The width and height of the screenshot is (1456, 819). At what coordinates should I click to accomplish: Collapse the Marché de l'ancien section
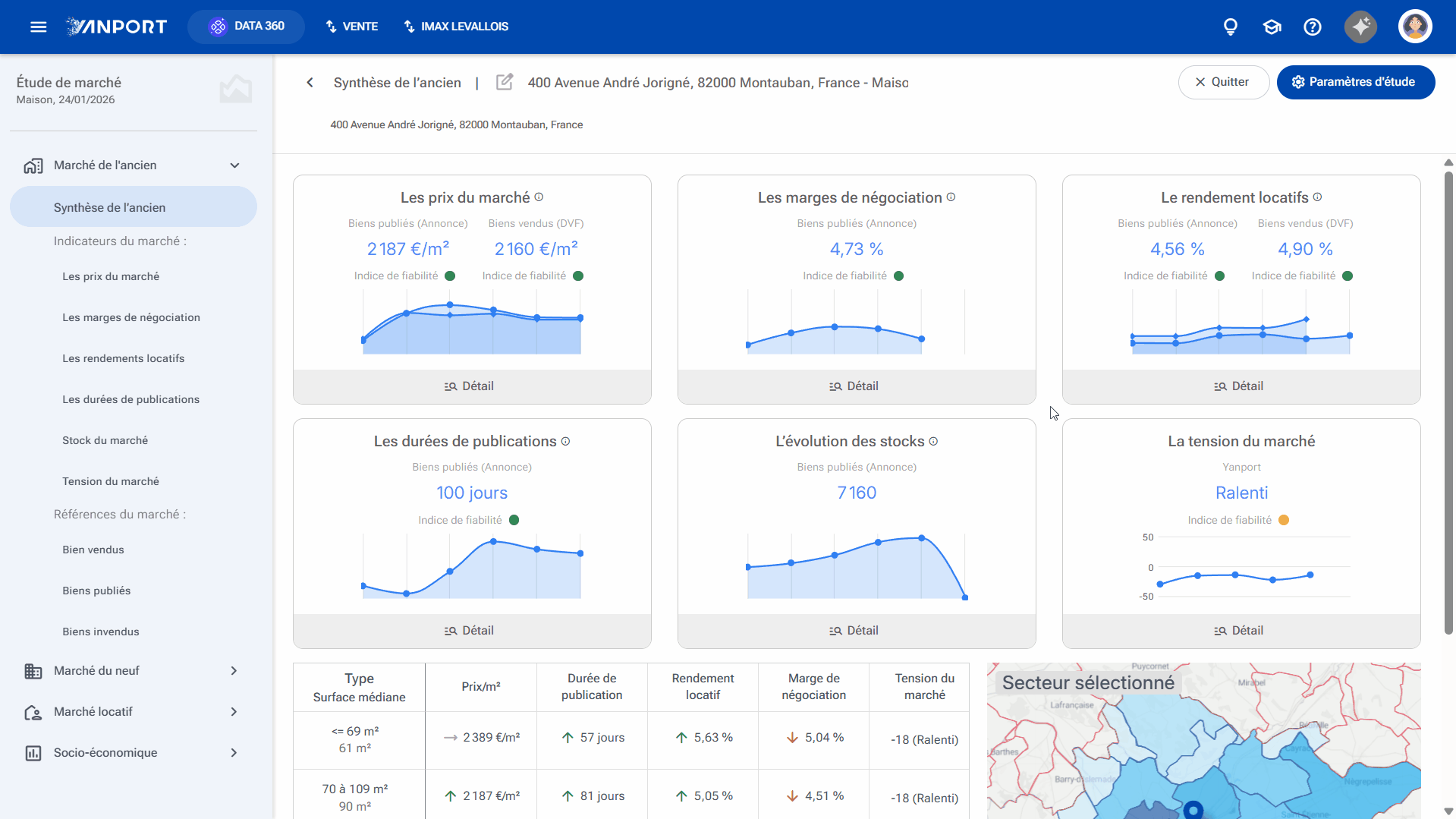pyautogui.click(x=235, y=165)
